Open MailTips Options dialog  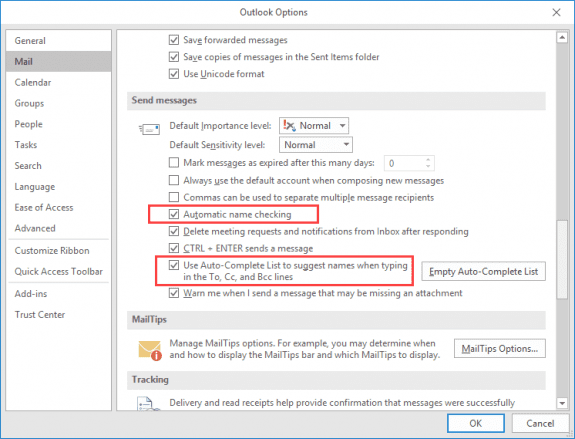[x=499, y=348]
